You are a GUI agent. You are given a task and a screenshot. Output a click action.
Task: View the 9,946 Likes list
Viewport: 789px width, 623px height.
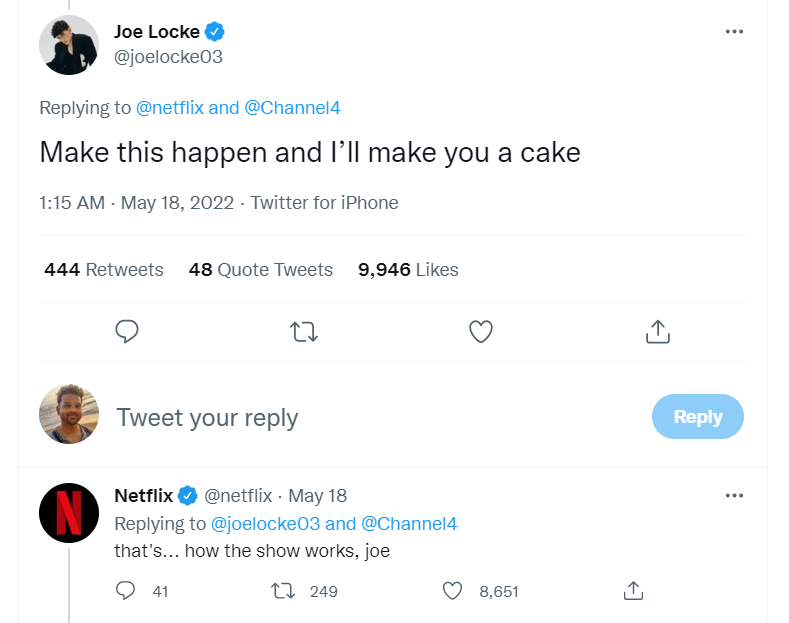408,269
